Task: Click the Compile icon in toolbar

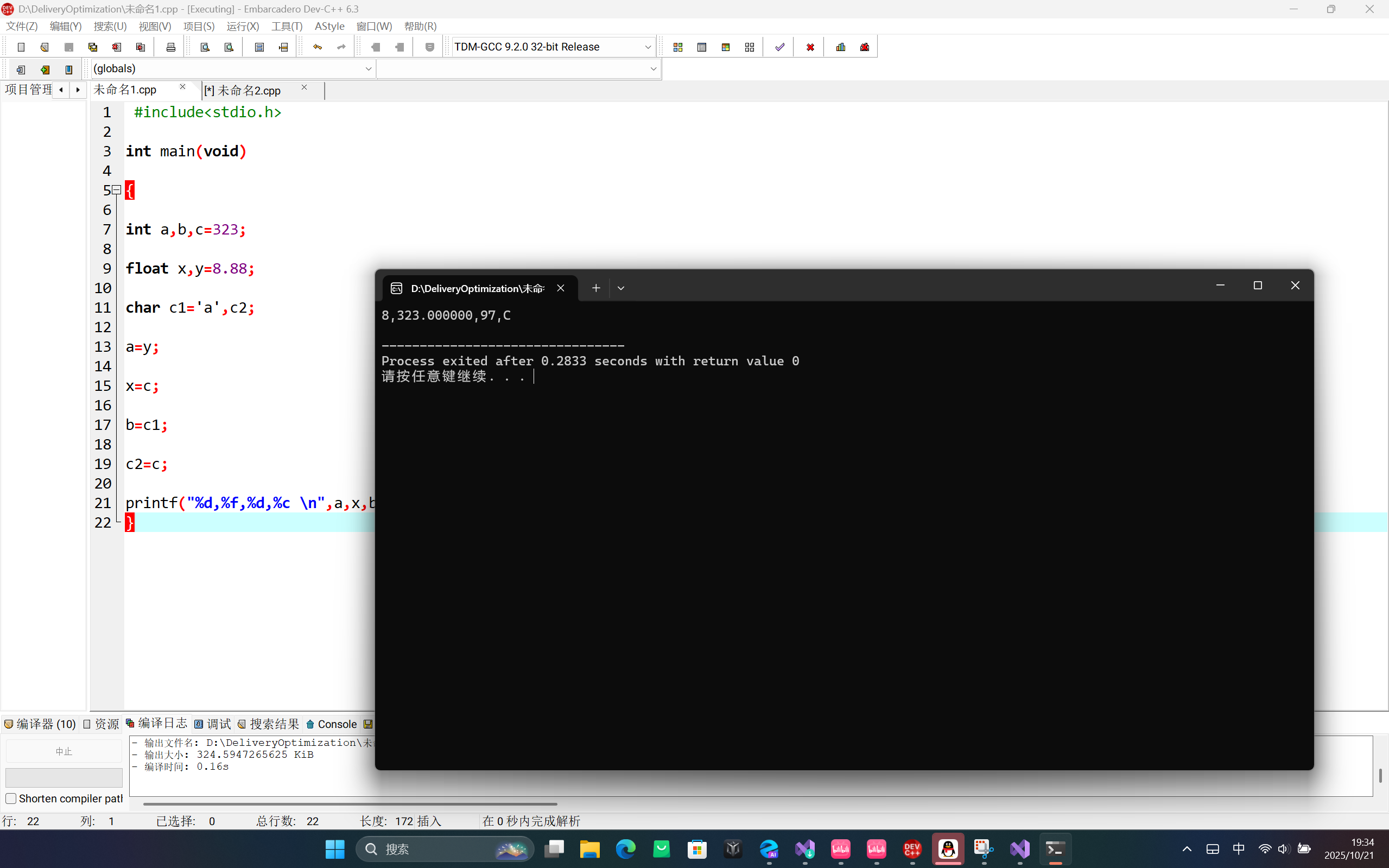Action: 678,47
